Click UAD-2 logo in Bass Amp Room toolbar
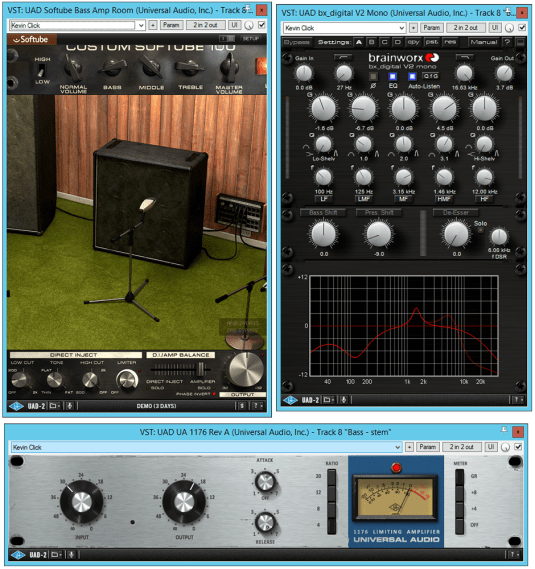 [17, 406]
